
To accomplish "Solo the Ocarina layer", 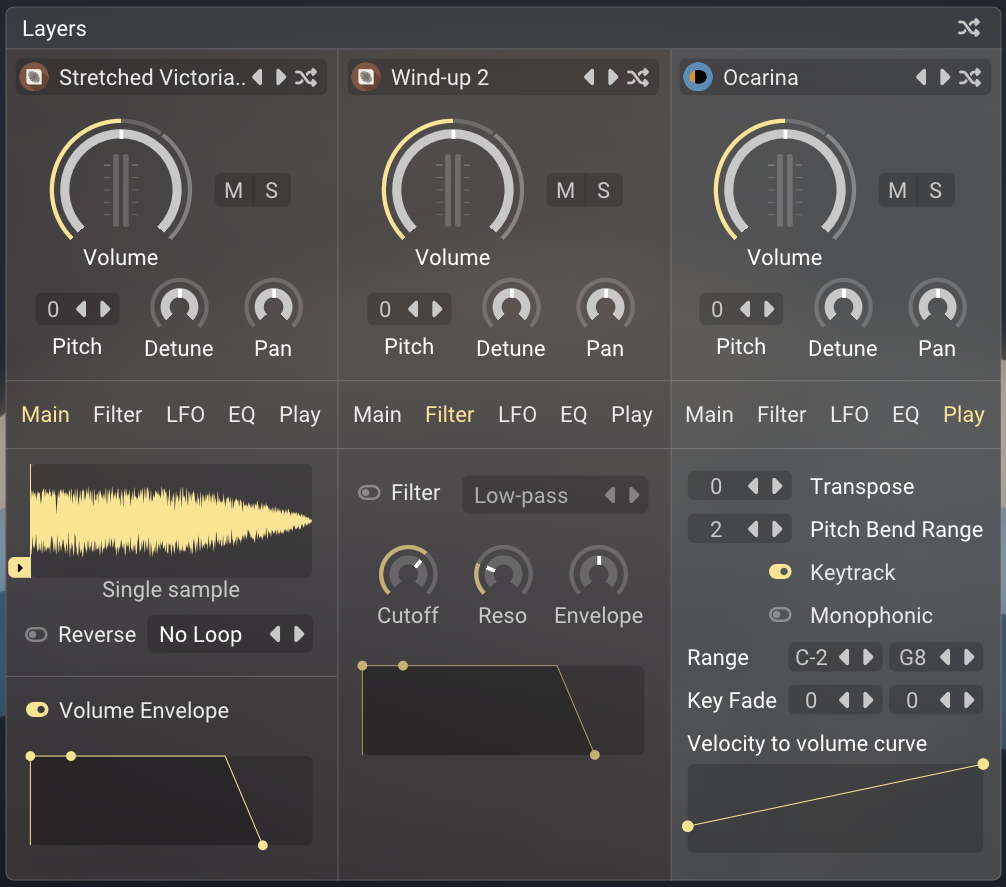I will (x=935, y=190).
